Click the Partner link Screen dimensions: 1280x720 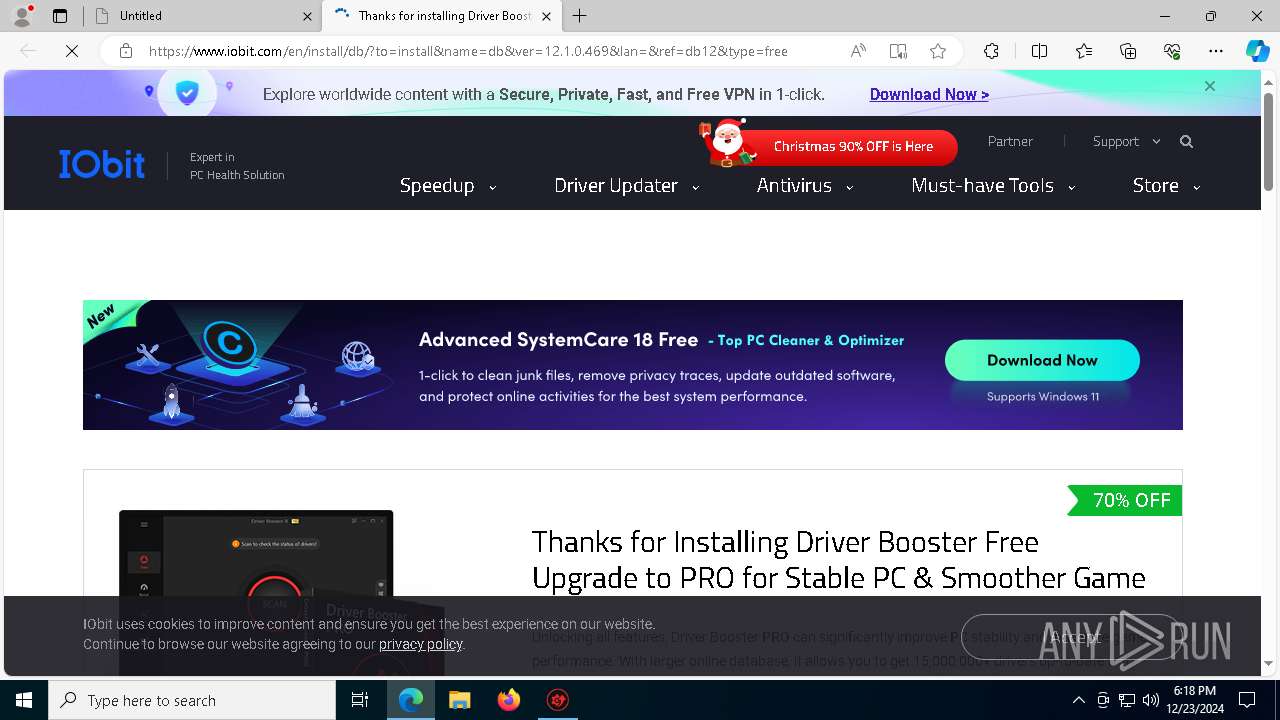1010,142
